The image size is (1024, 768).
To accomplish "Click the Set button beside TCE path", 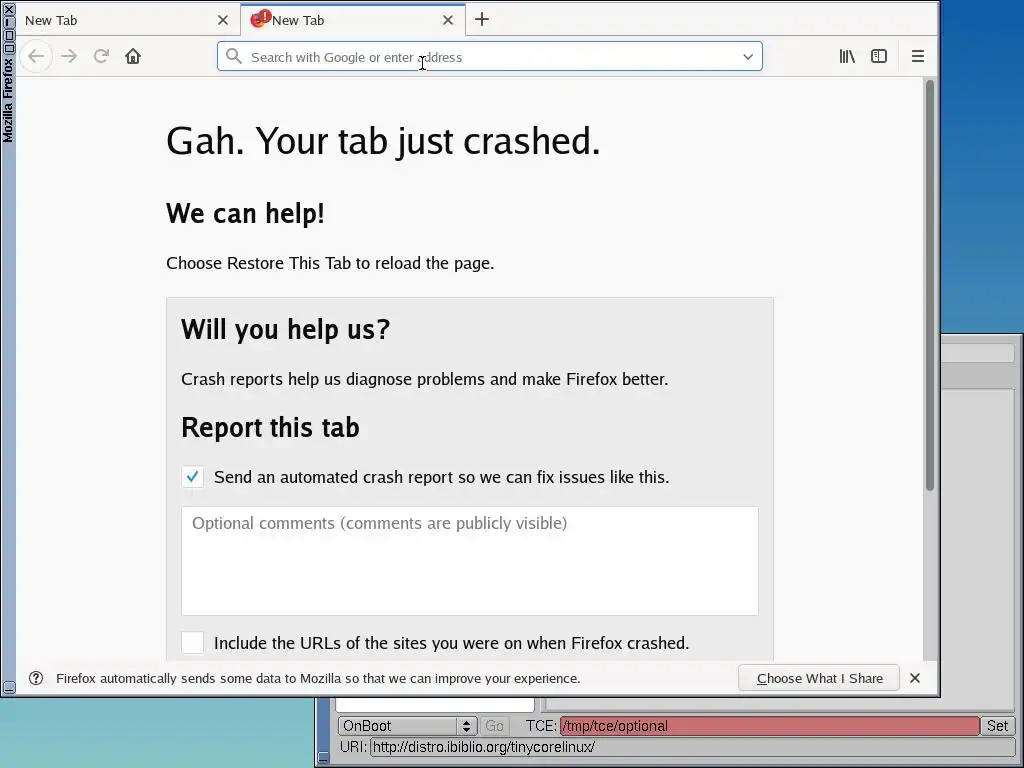I will pos(997,726).
